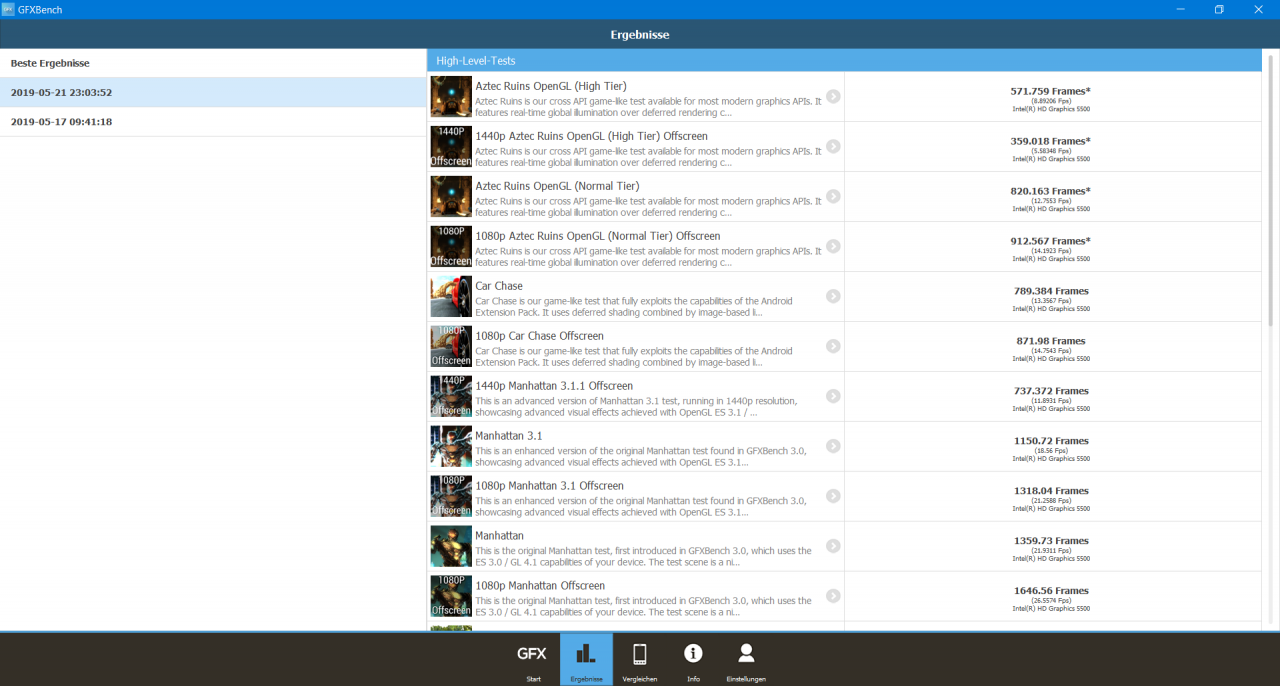Click the 1080p Aztec Ruins Offscreen thumbnail
Image resolution: width=1280 pixels, height=686 pixels.
[451, 246]
